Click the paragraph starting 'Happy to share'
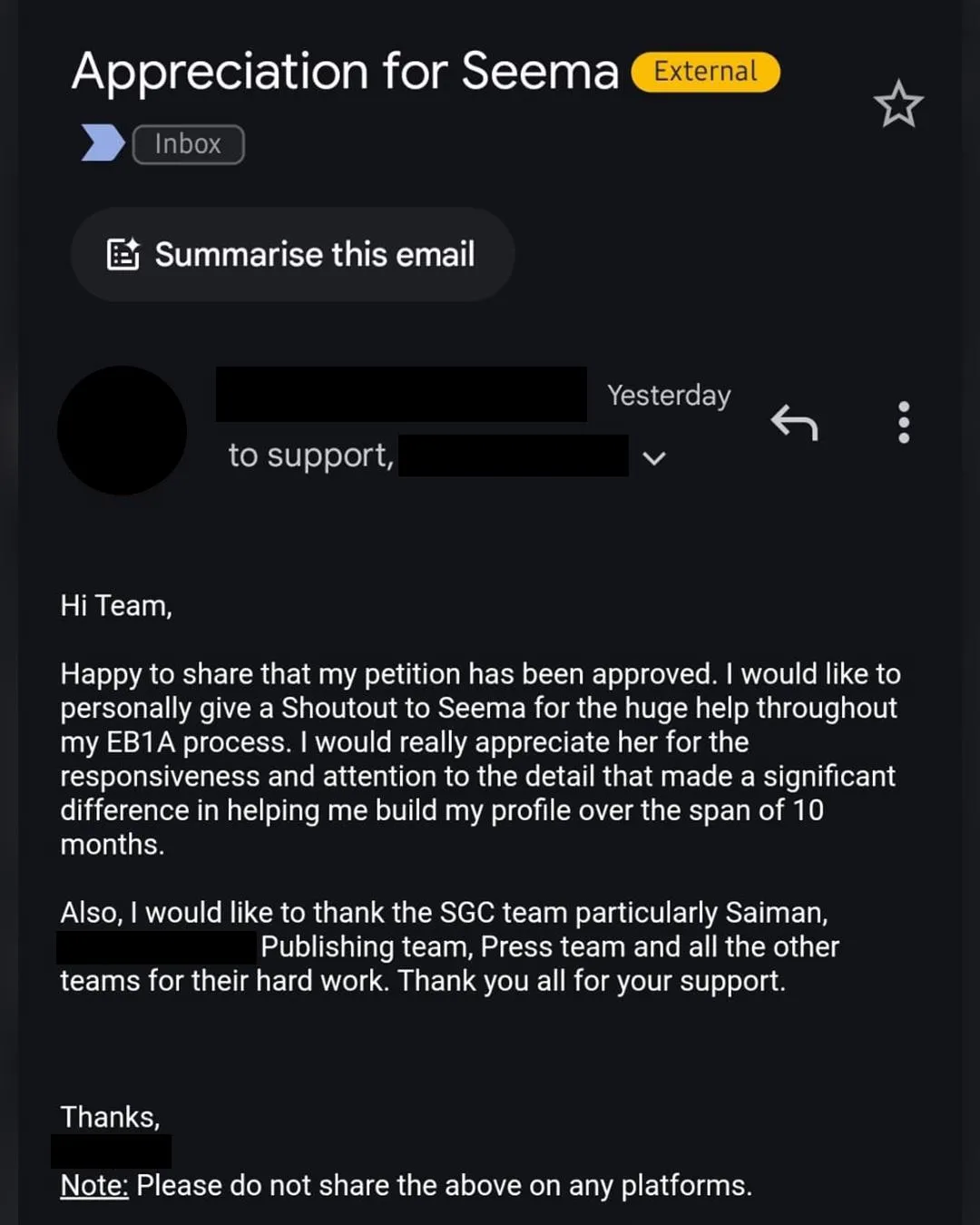This screenshot has height=1225, width=980. pyautogui.click(x=479, y=759)
